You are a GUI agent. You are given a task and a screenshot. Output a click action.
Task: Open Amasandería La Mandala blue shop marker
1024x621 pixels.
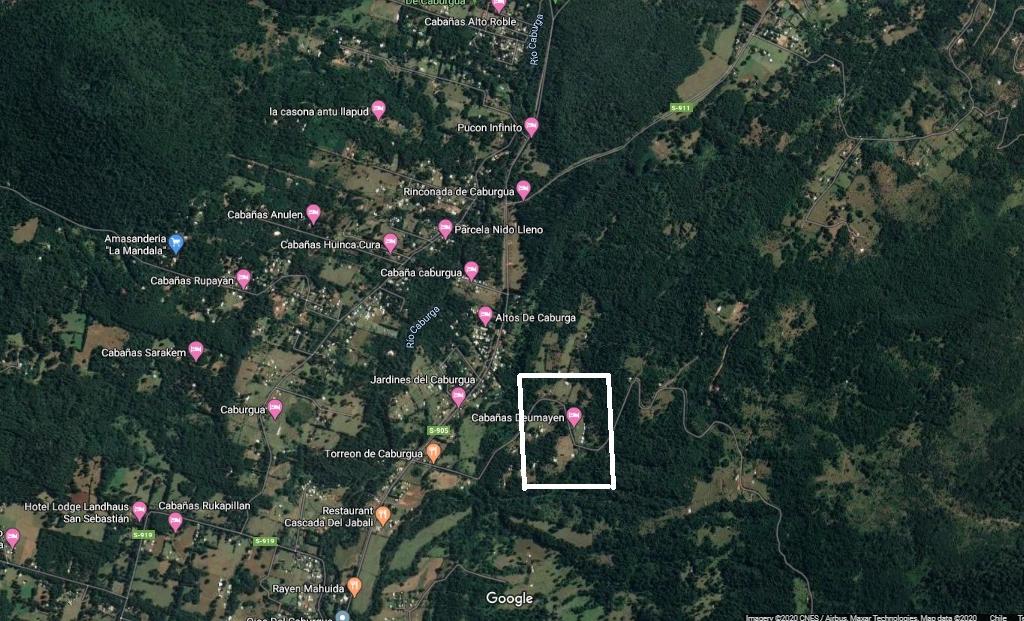coord(176,244)
